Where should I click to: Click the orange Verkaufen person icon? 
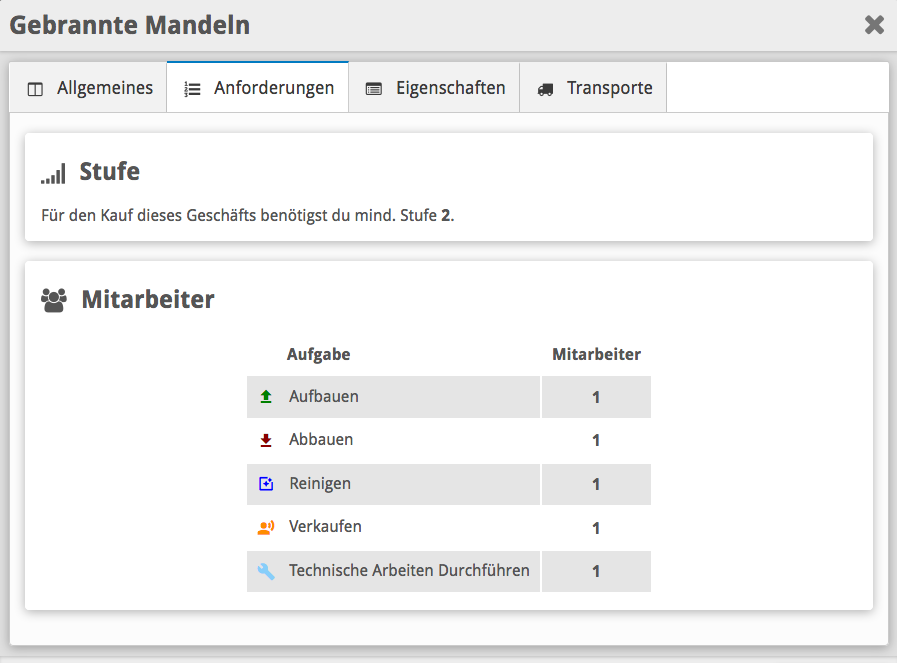tap(266, 527)
